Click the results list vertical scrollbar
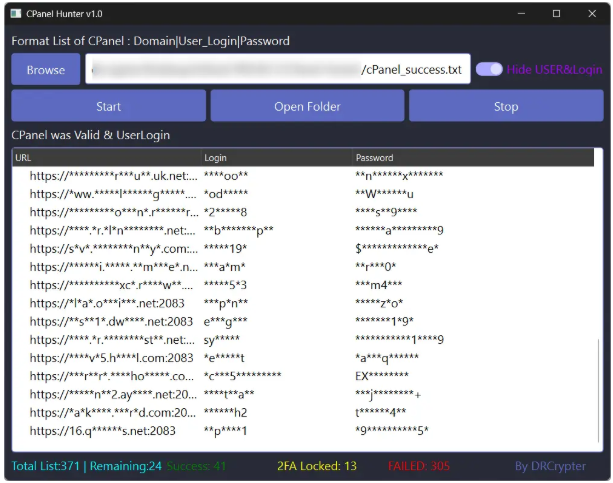 tap(599, 390)
